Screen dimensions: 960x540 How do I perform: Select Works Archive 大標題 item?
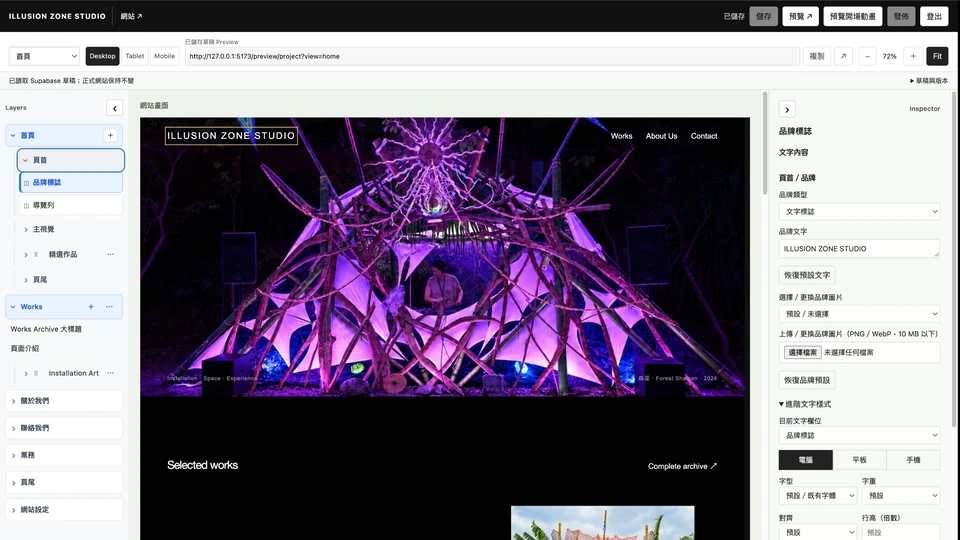click(x=46, y=329)
